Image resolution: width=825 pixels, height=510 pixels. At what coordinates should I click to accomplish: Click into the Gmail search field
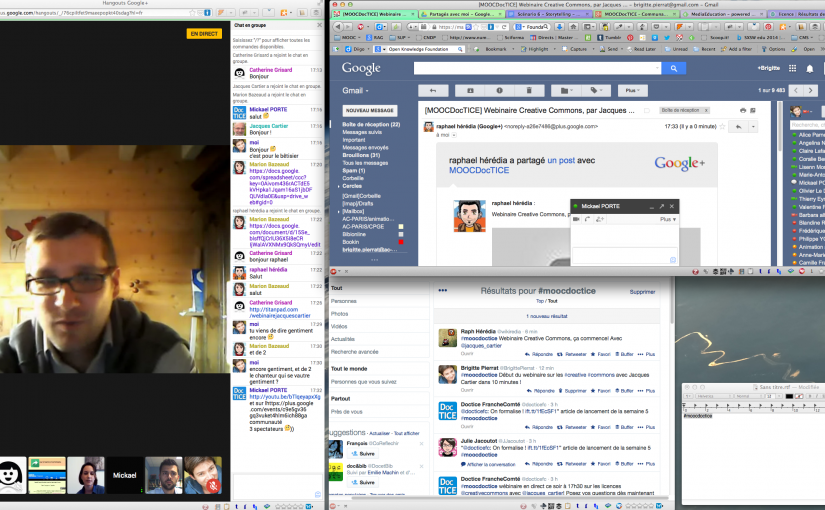pyautogui.click(x=537, y=68)
